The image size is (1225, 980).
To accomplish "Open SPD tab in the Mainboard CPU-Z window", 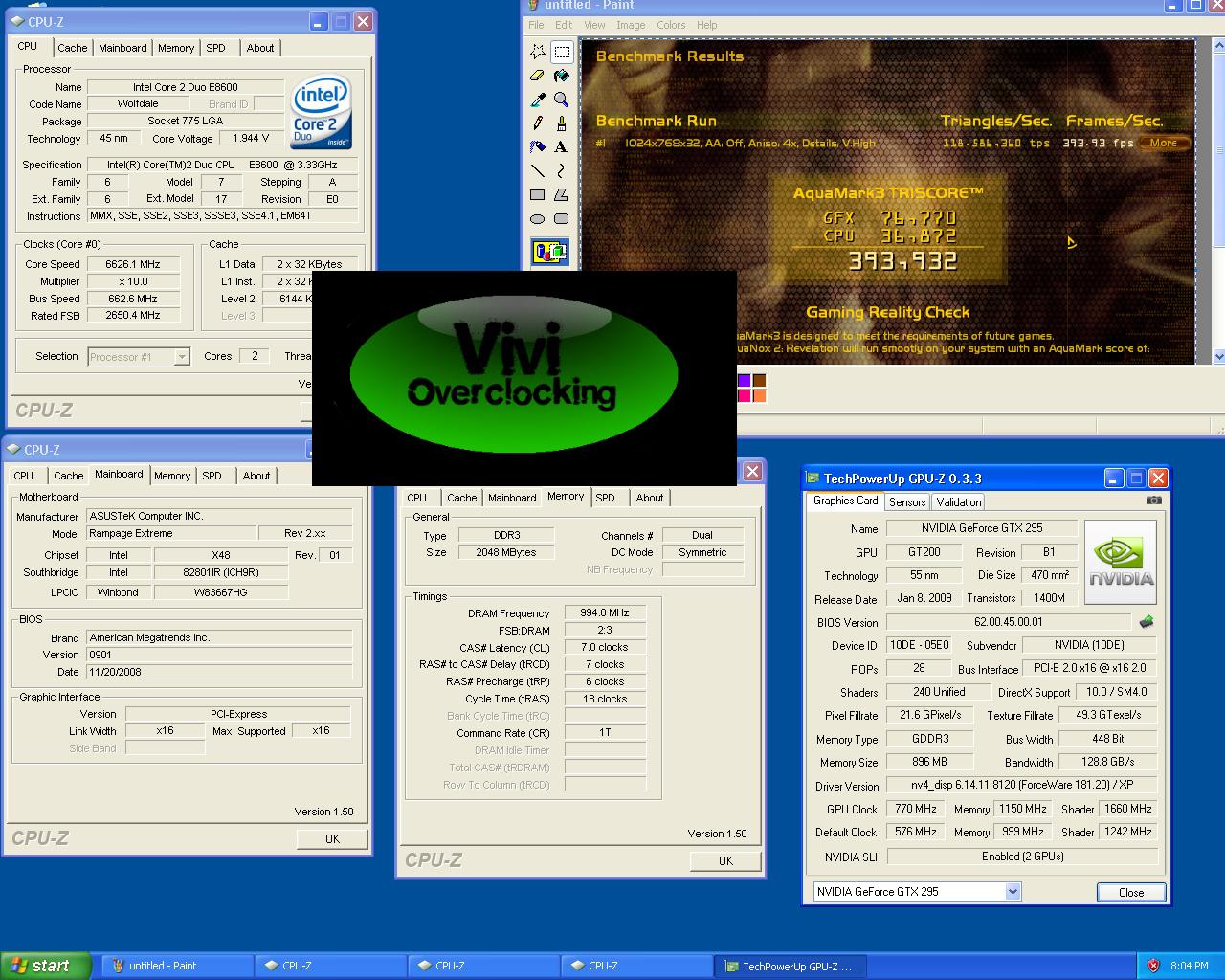I will click(212, 476).
